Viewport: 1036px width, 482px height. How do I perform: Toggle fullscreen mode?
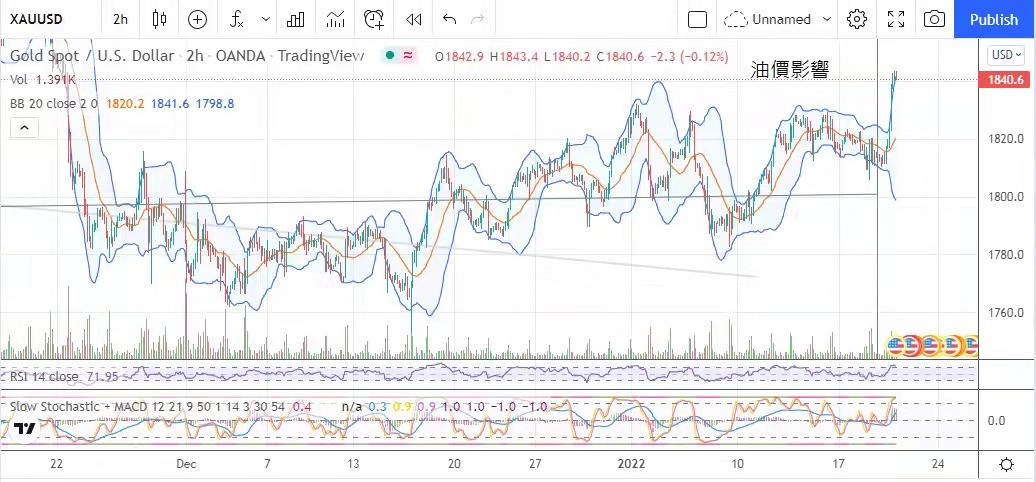coord(895,19)
